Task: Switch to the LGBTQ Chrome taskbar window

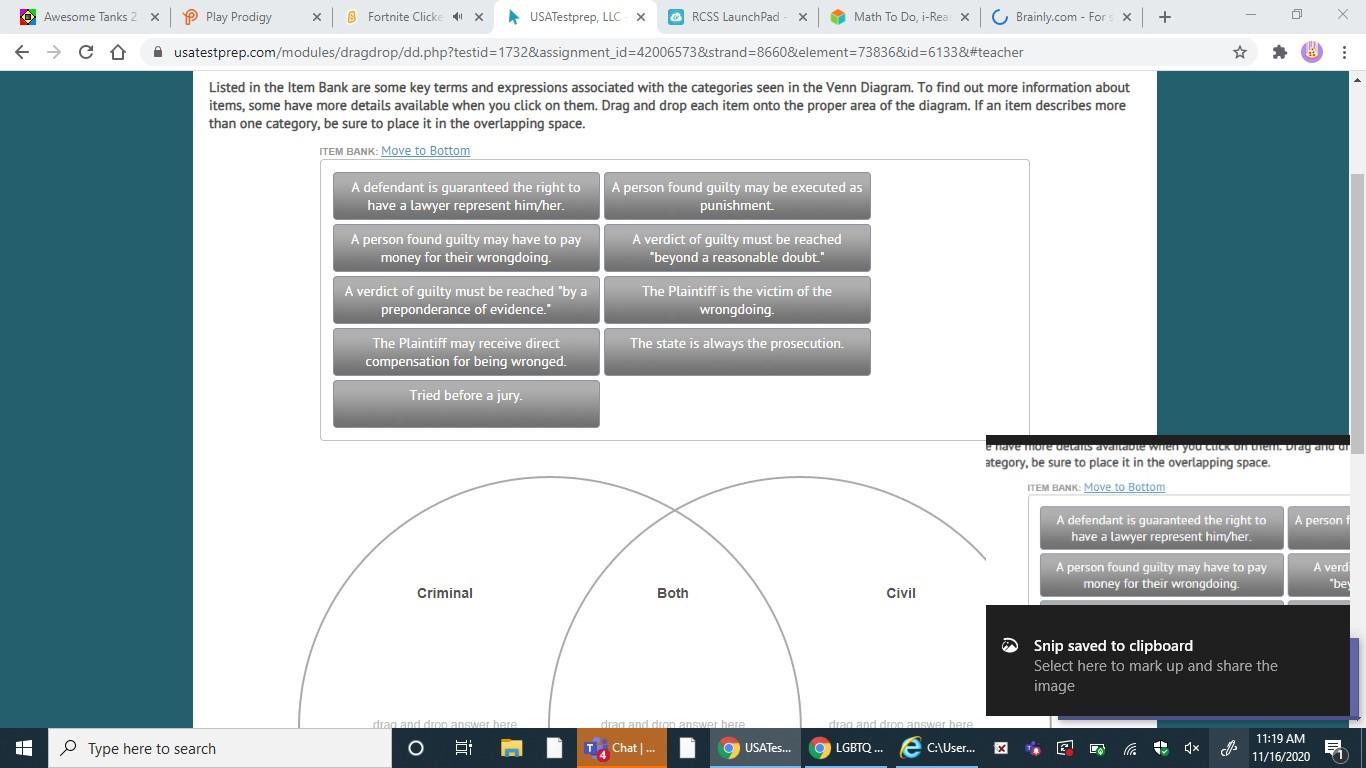Action: [846, 748]
